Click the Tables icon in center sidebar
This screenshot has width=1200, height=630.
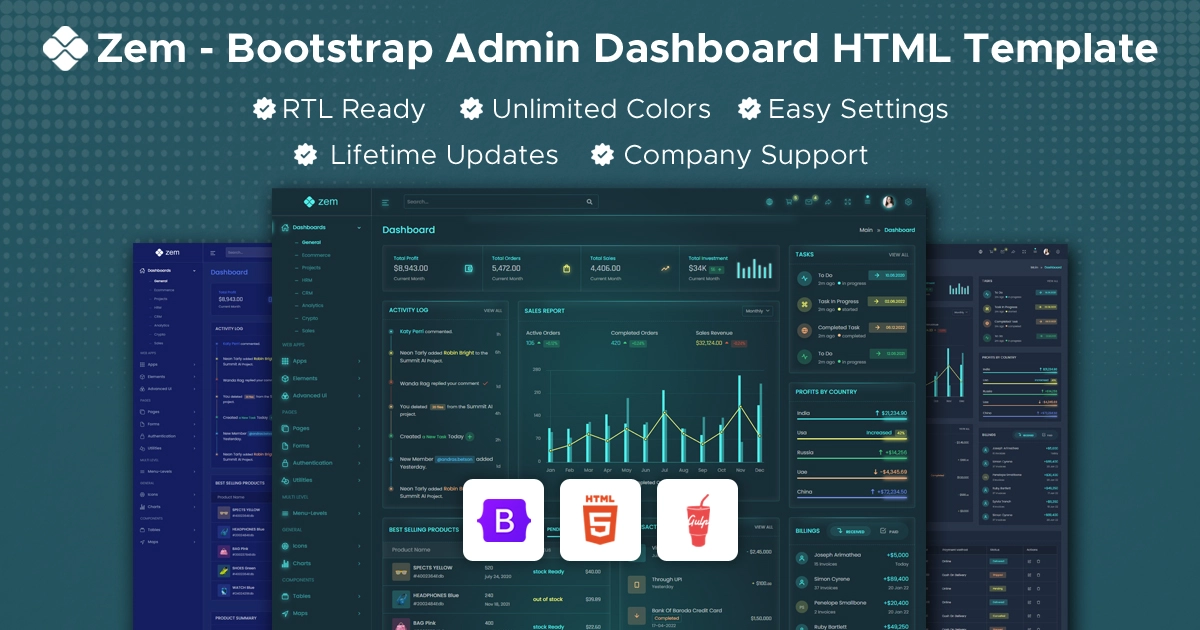click(x=285, y=596)
